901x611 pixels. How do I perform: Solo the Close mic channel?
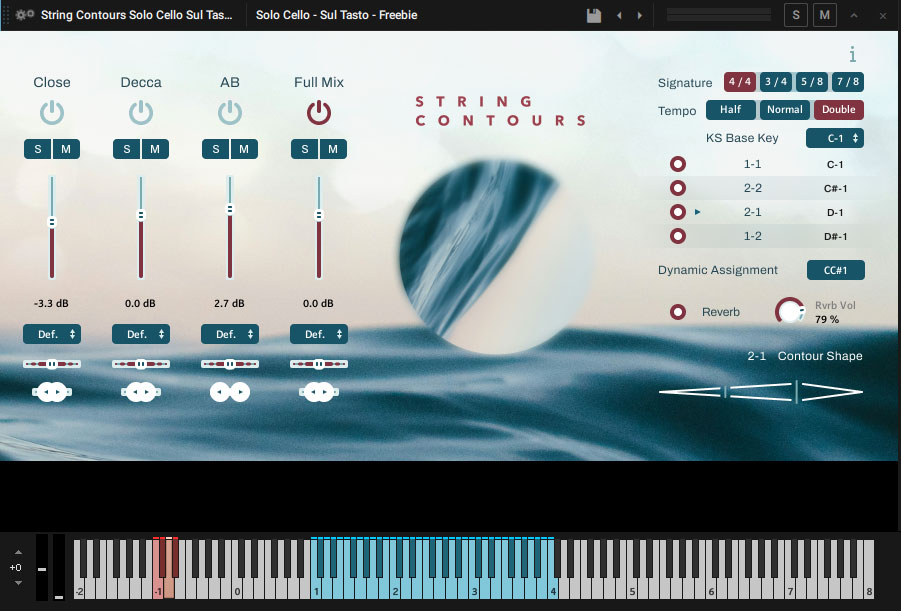pyautogui.click(x=38, y=149)
